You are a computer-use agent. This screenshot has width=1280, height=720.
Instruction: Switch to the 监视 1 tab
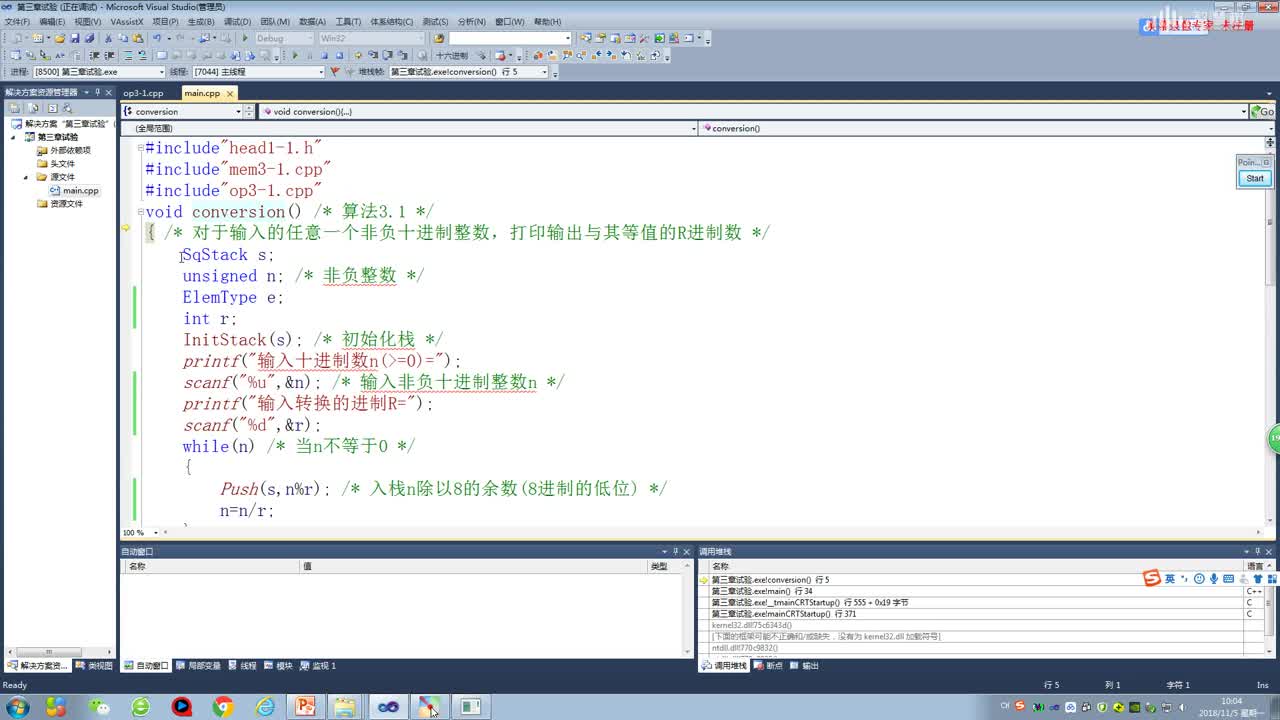coord(318,665)
